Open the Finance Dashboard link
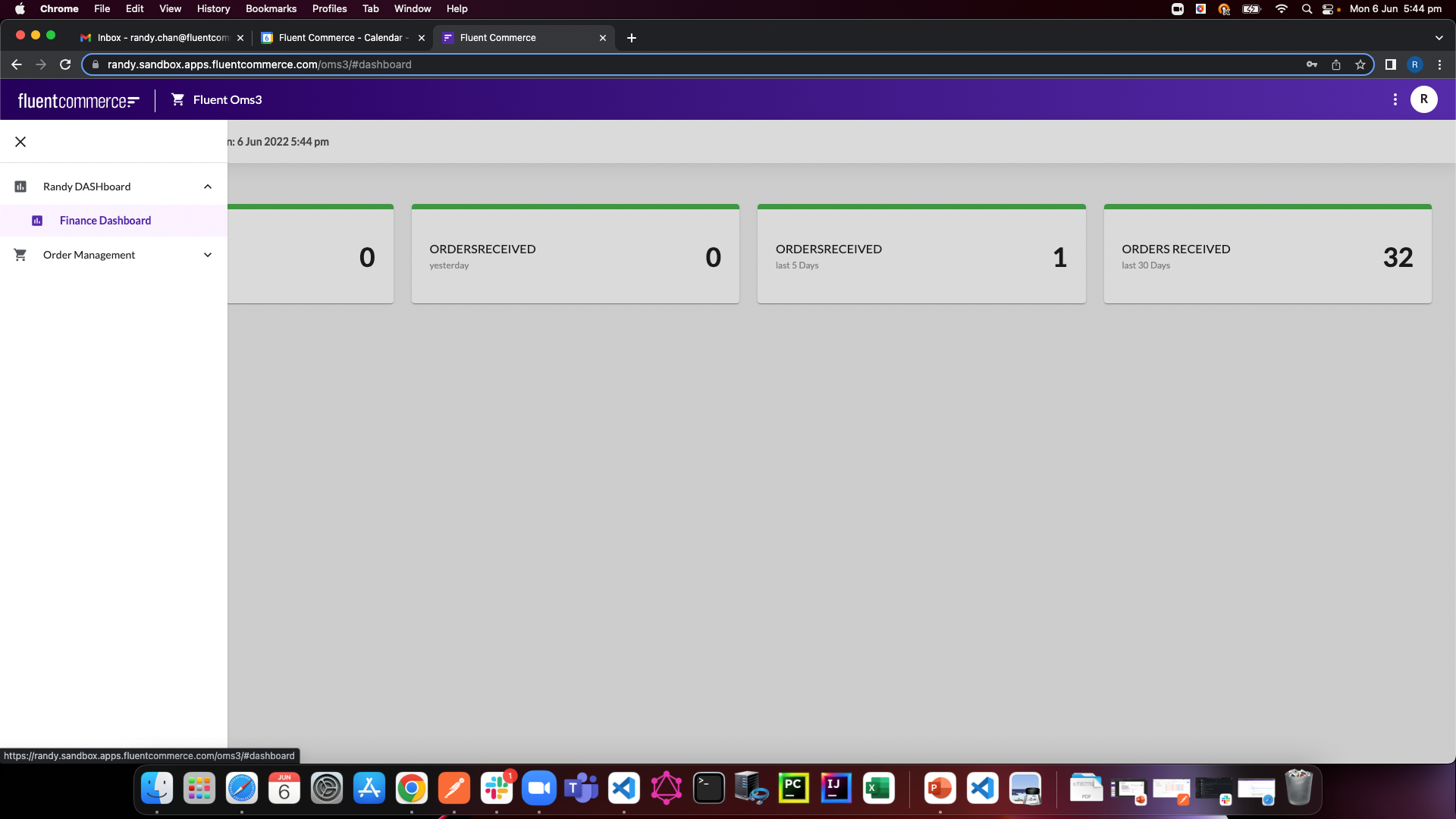Image resolution: width=1456 pixels, height=819 pixels. (105, 221)
